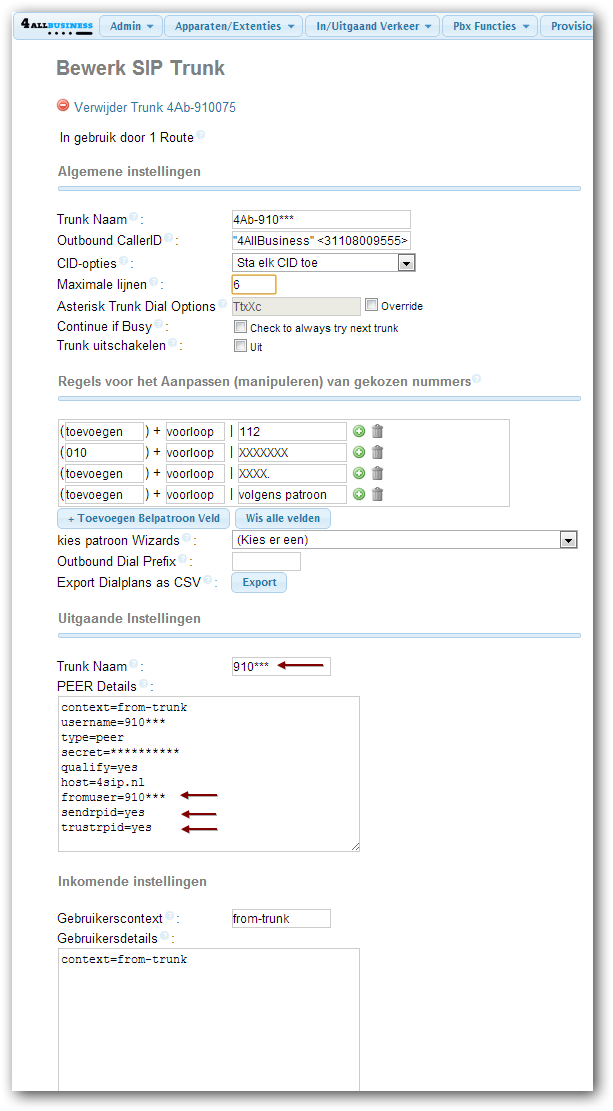Click the green add icon on the 112 row

click(x=359, y=431)
